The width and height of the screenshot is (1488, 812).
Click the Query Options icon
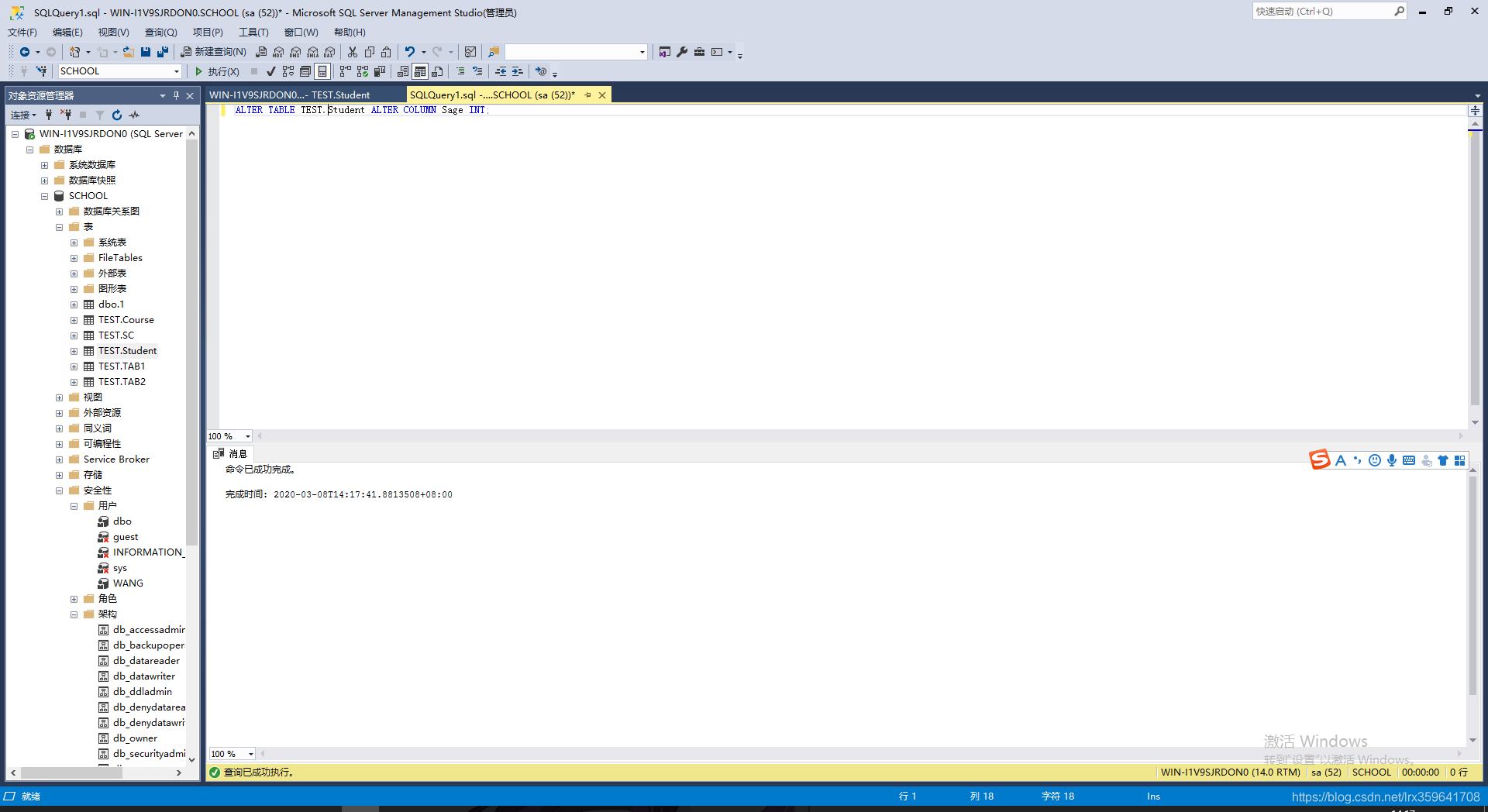pyautogui.click(x=305, y=71)
